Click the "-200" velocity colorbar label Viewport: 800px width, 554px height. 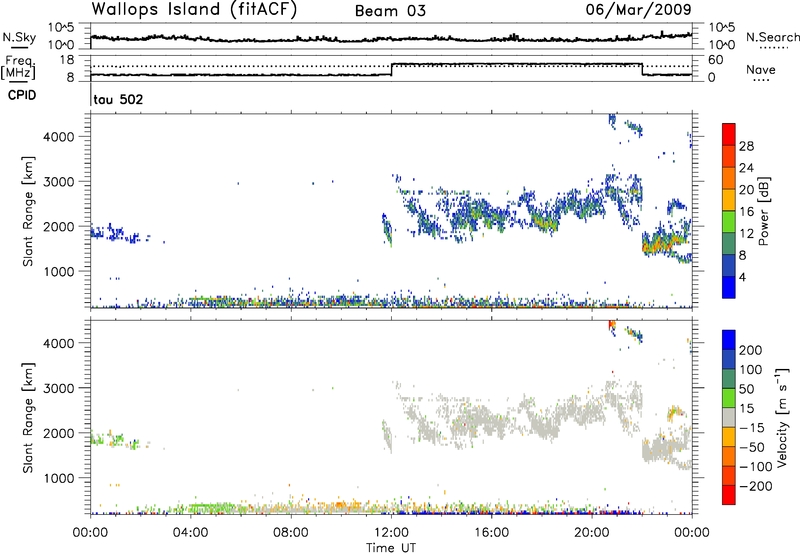(755, 486)
